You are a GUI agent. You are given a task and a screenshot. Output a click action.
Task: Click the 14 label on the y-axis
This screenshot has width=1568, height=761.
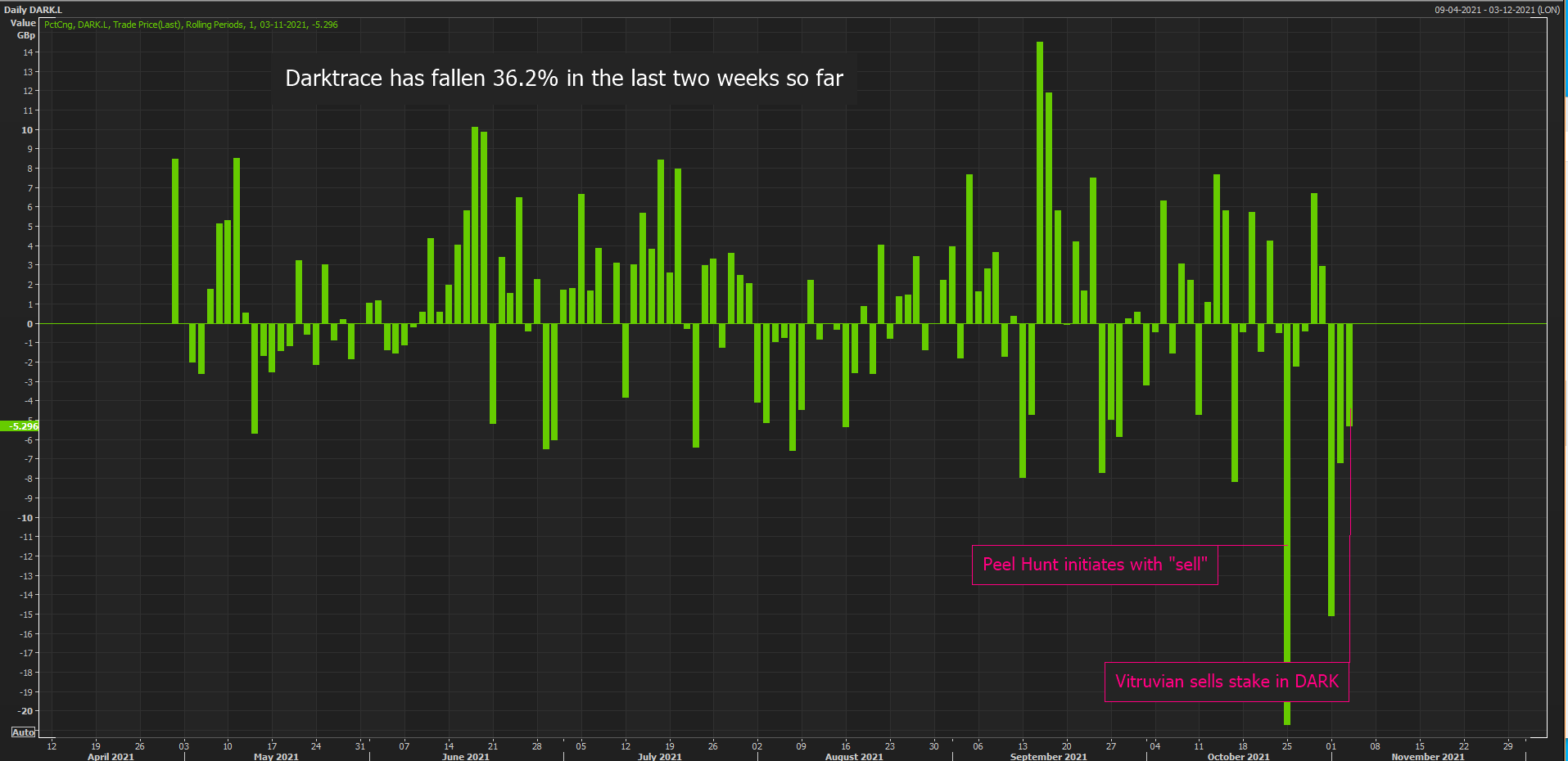[x=28, y=52]
